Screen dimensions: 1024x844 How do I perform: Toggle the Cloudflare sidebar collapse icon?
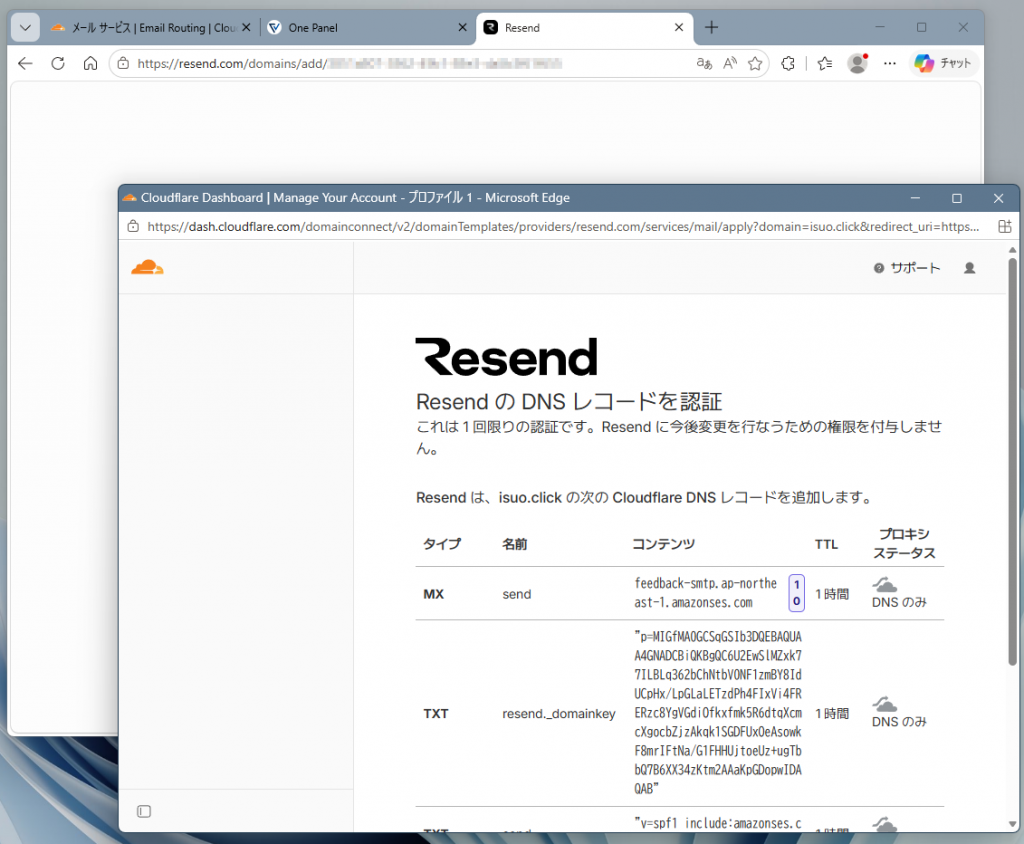144,811
